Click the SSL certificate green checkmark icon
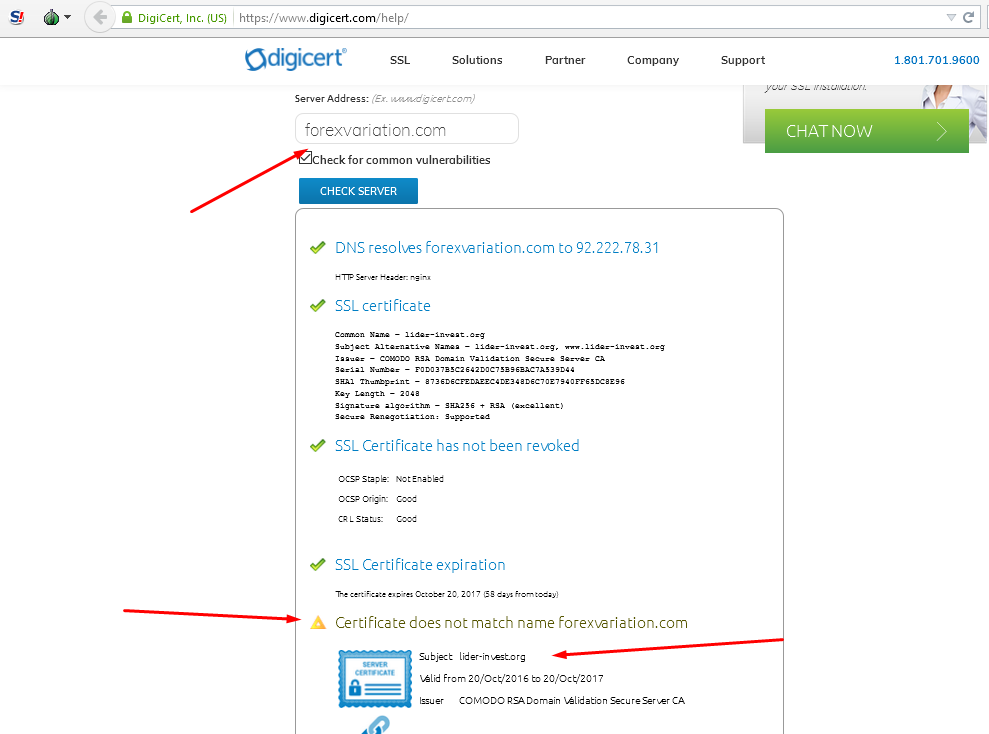This screenshot has height=734, width=989. coord(318,306)
